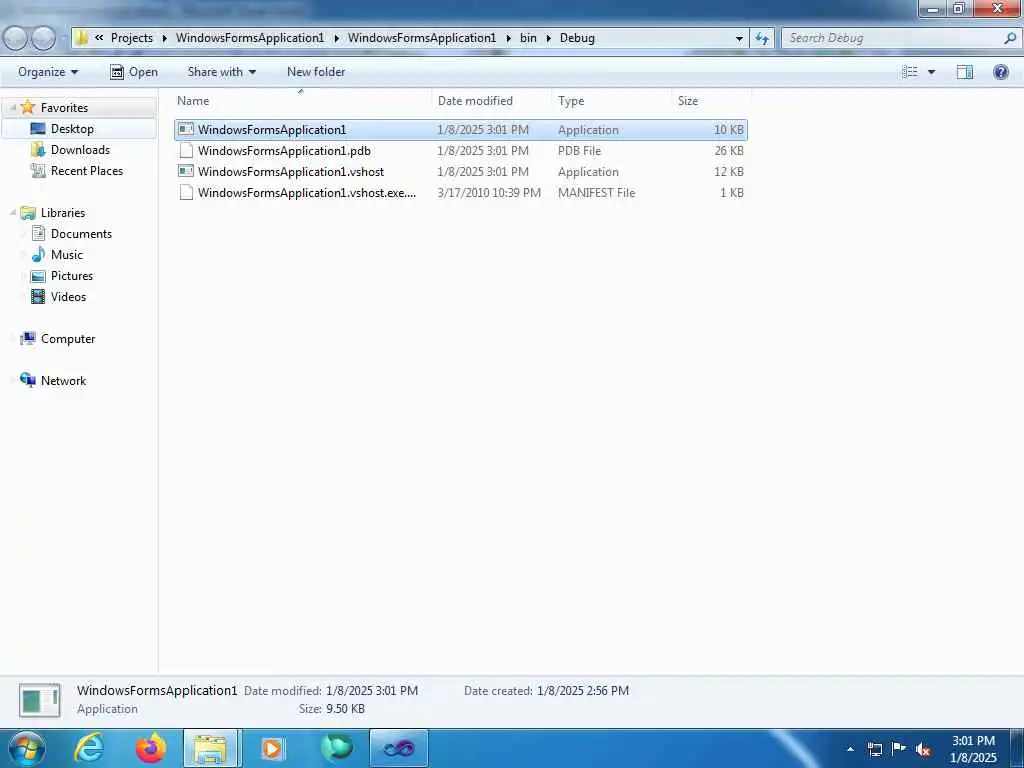Image resolution: width=1024 pixels, height=768 pixels.
Task: Change the view with the view icon
Action: click(x=910, y=72)
